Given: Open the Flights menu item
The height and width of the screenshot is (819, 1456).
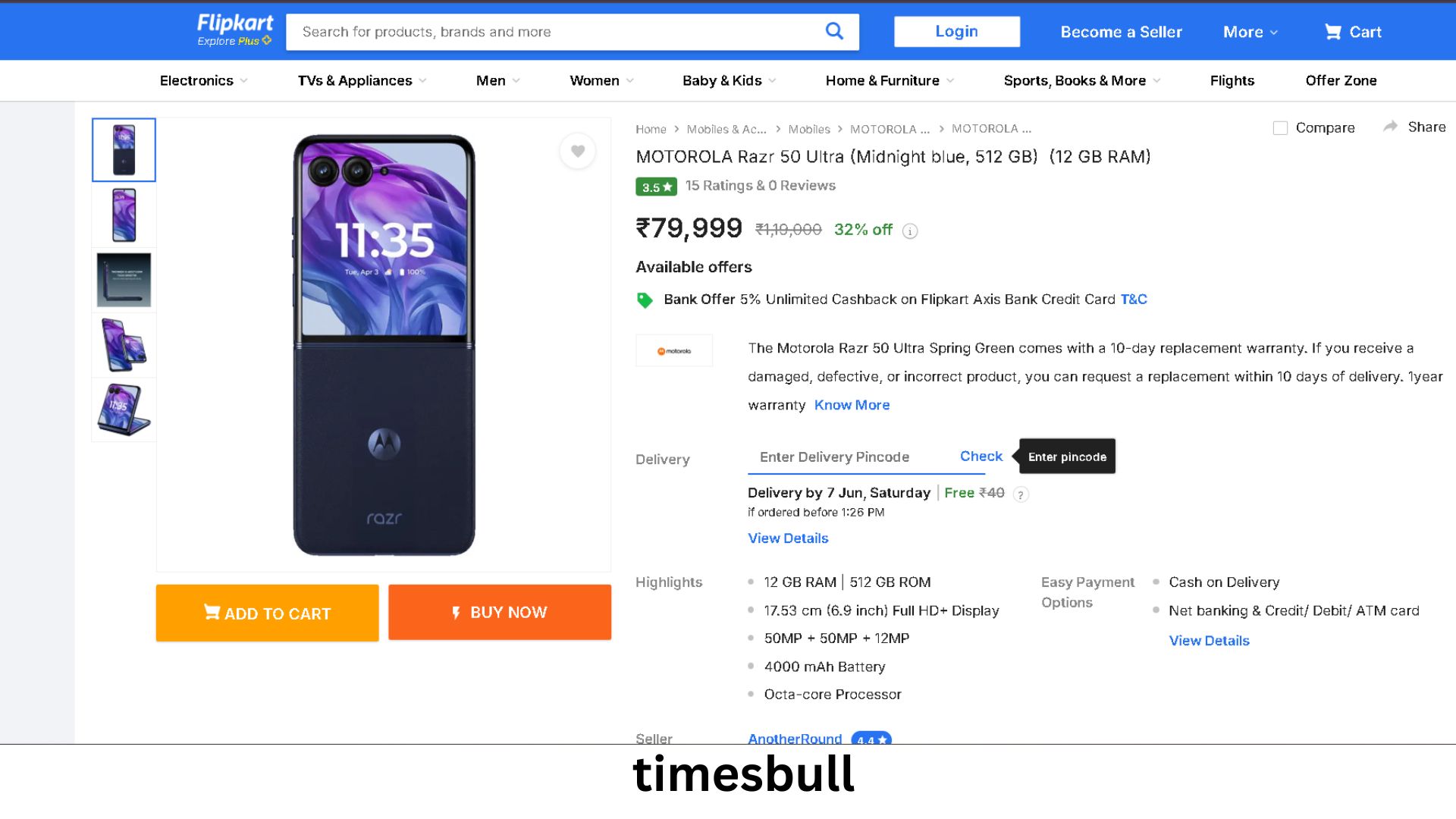Looking at the screenshot, I should [x=1232, y=80].
